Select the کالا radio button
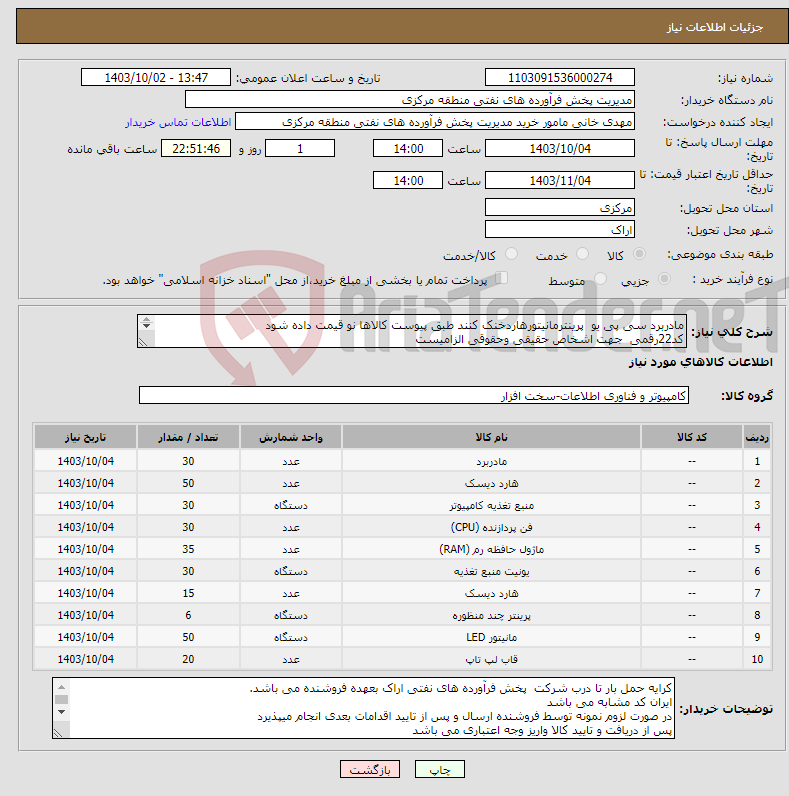The image size is (789, 796). click(639, 254)
